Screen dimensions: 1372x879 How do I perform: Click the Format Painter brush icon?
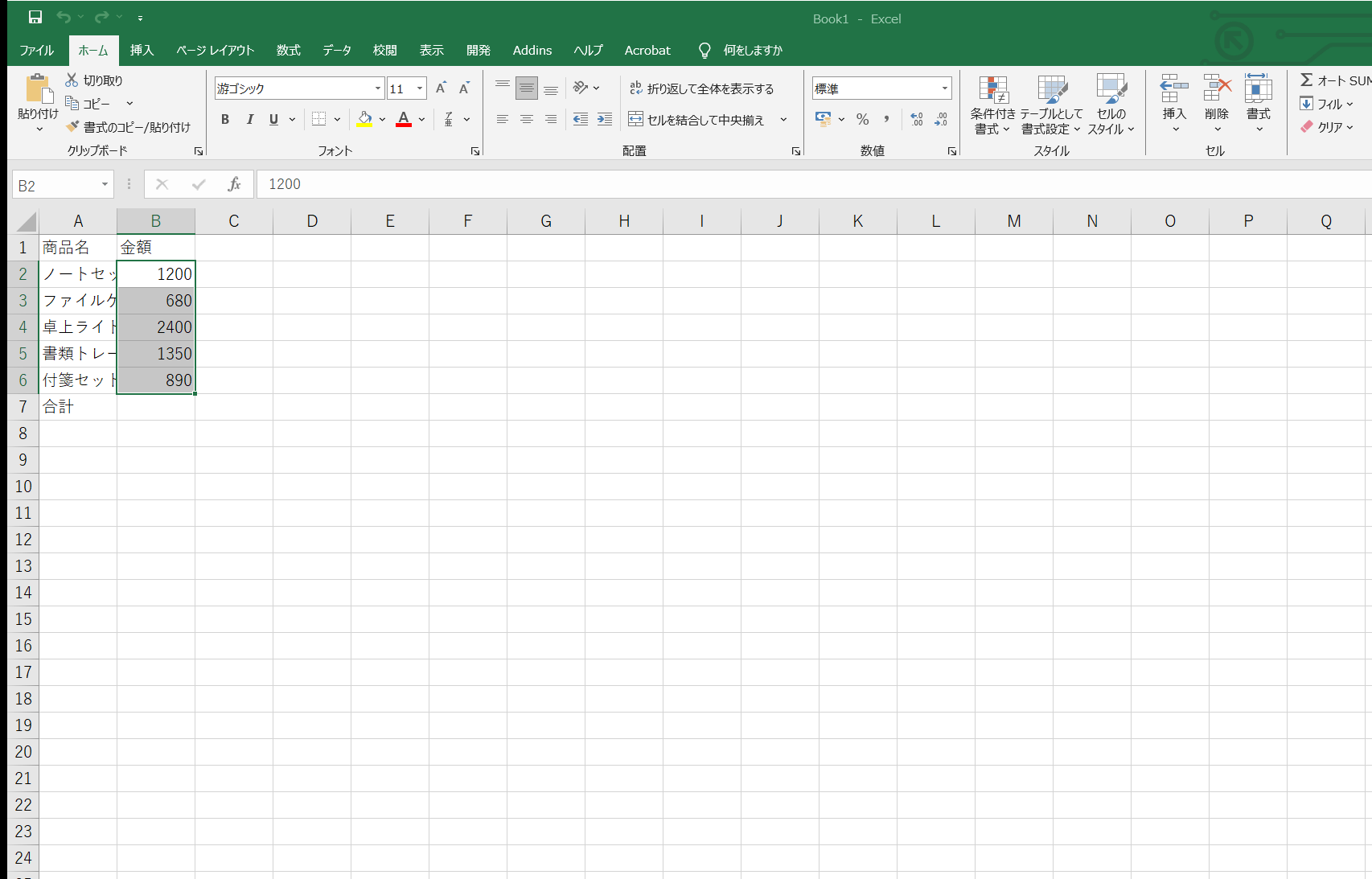click(72, 126)
